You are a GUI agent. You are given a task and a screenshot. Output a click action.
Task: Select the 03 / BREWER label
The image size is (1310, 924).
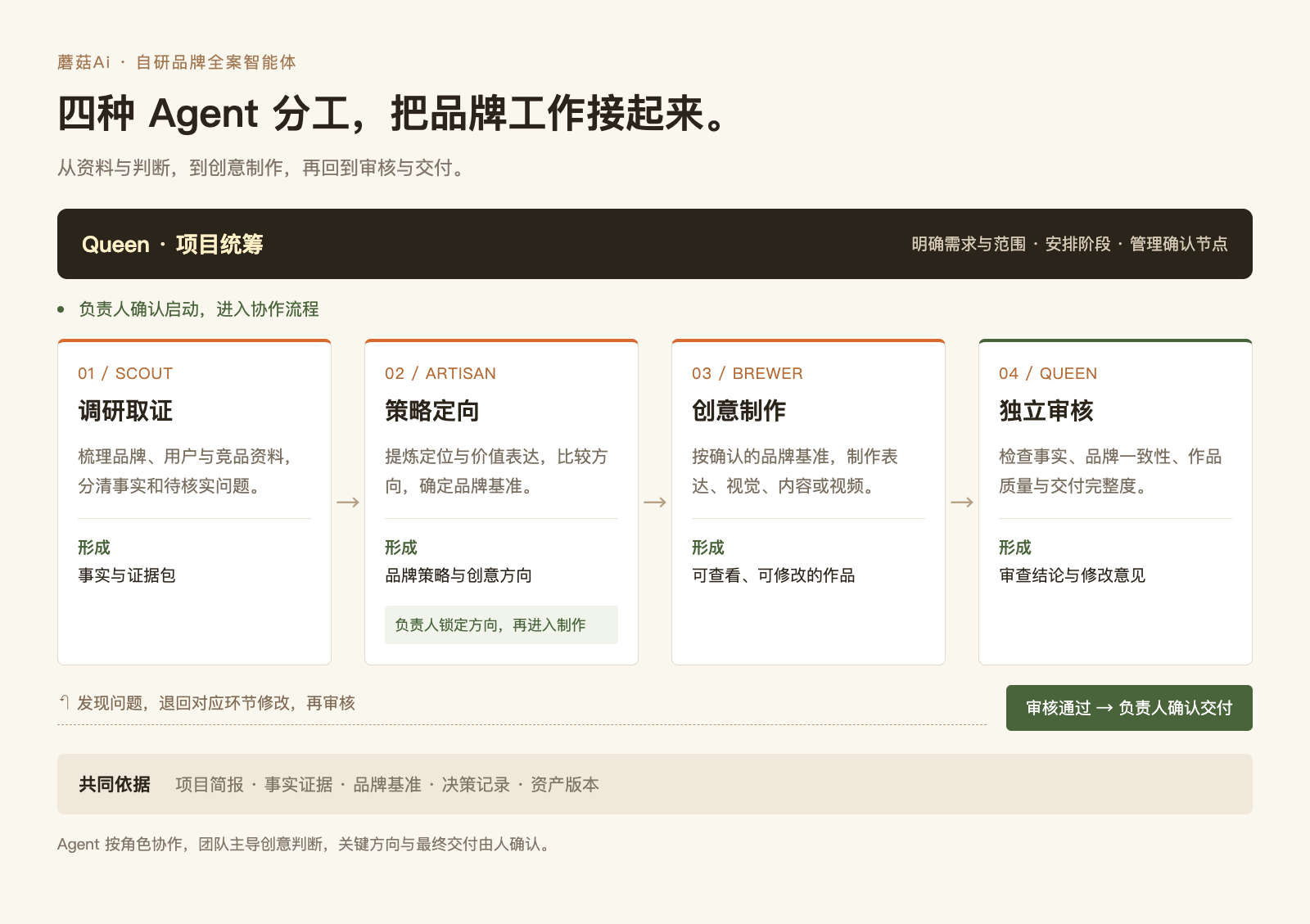click(747, 373)
